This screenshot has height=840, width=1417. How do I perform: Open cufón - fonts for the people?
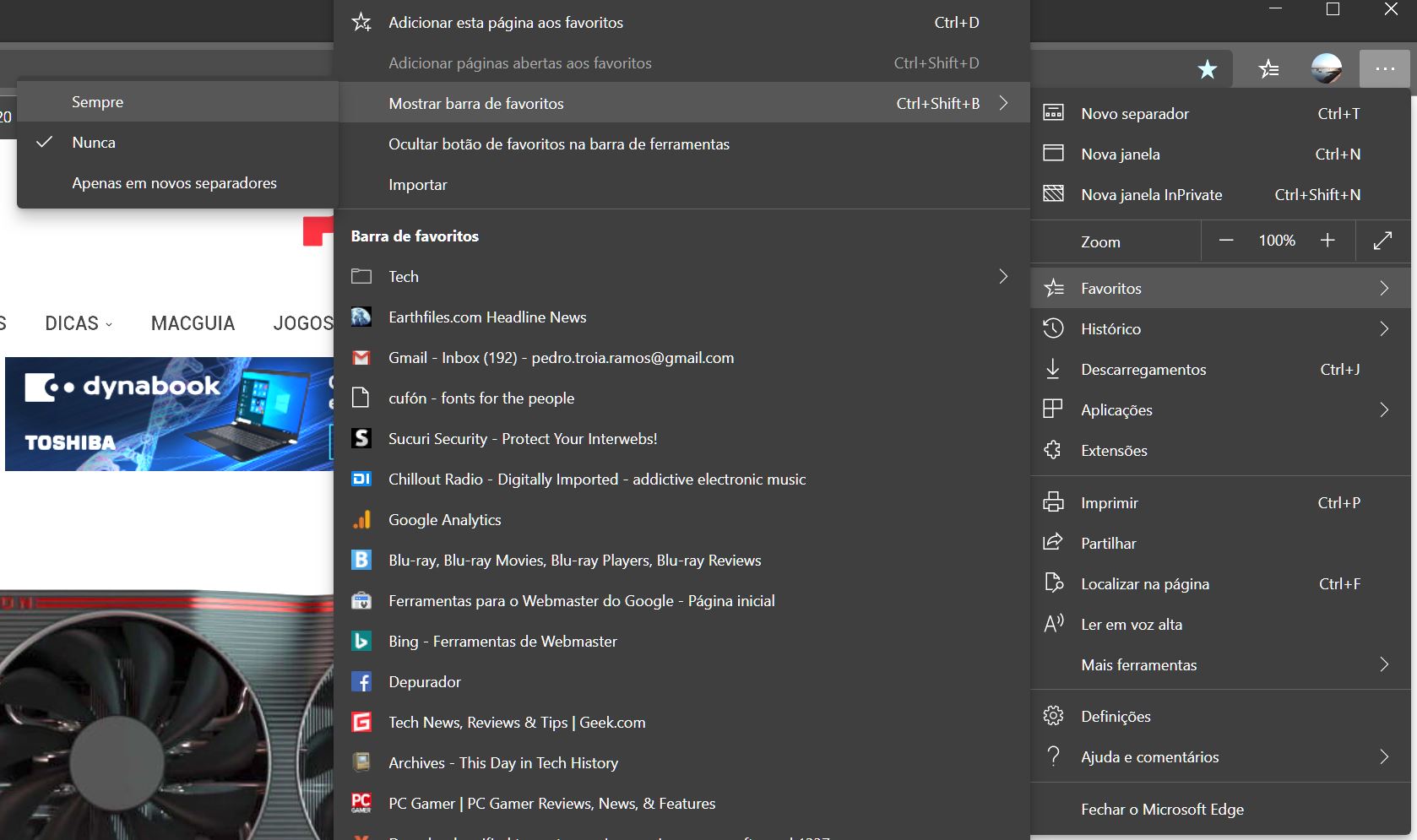[x=682, y=398]
